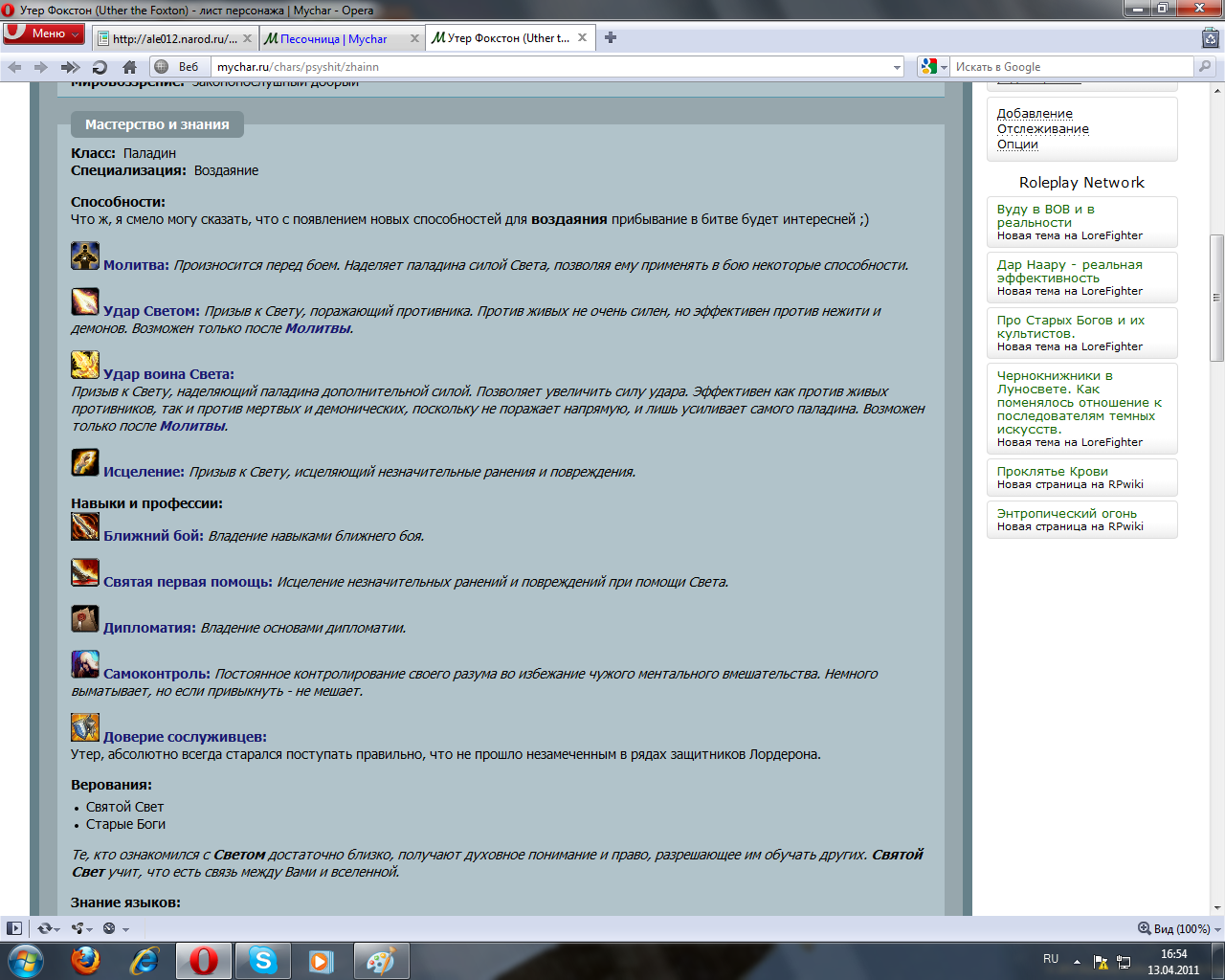
Task: Click the Удар воина Света icon
Action: [x=85, y=365]
